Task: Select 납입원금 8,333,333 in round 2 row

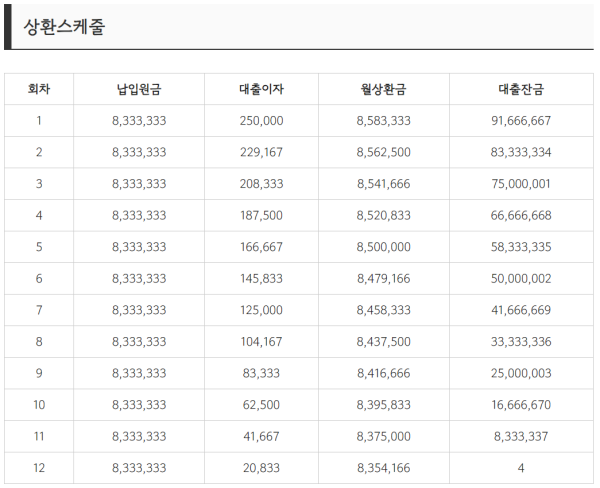Action: pos(139,152)
